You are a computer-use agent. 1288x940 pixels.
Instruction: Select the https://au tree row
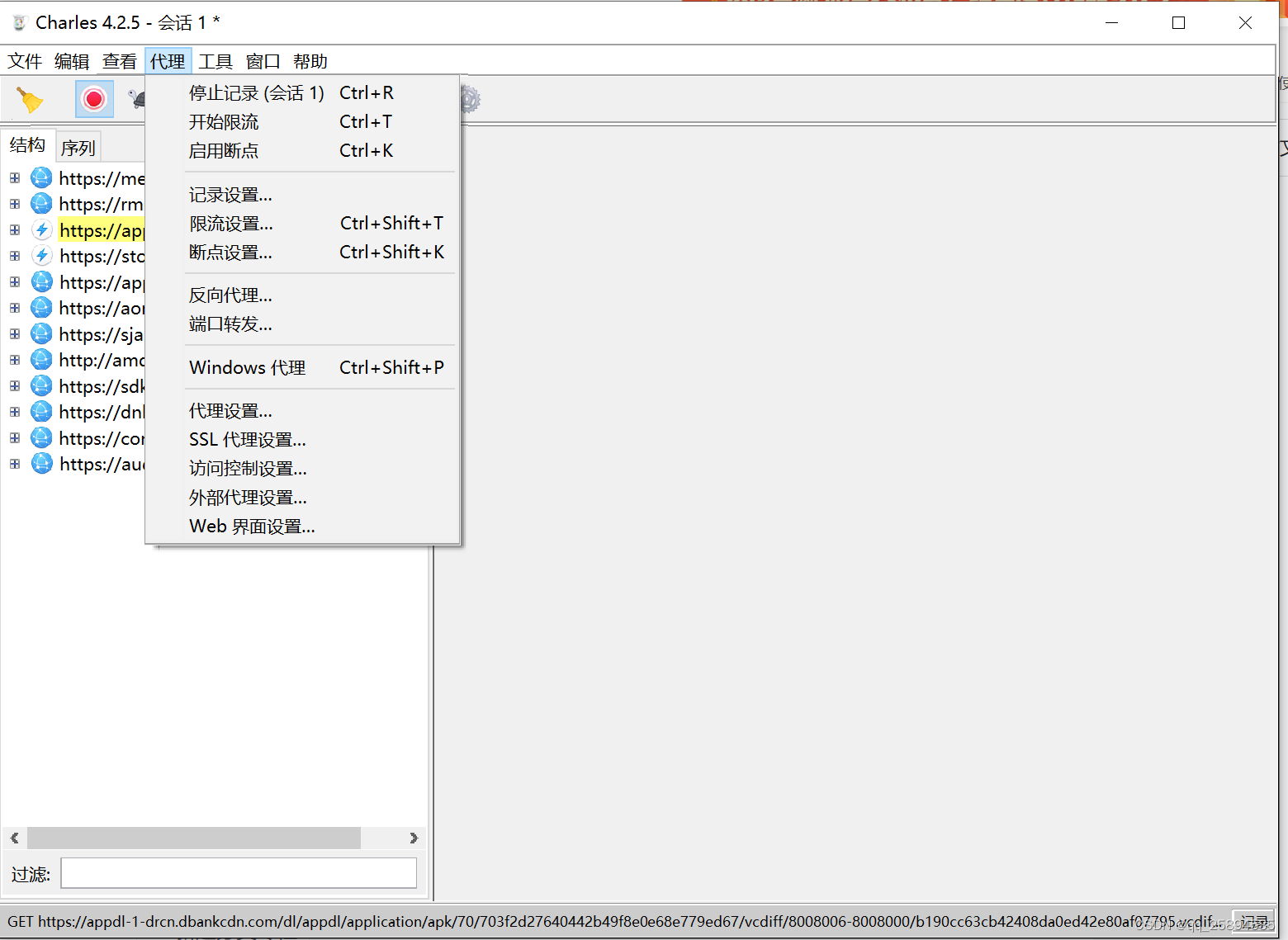tap(102, 464)
